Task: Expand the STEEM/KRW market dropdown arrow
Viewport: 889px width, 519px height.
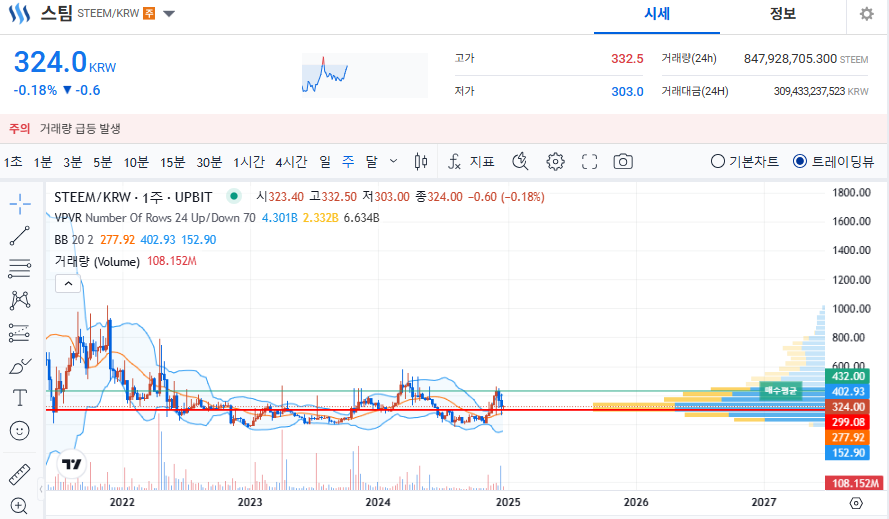Action: pos(169,14)
